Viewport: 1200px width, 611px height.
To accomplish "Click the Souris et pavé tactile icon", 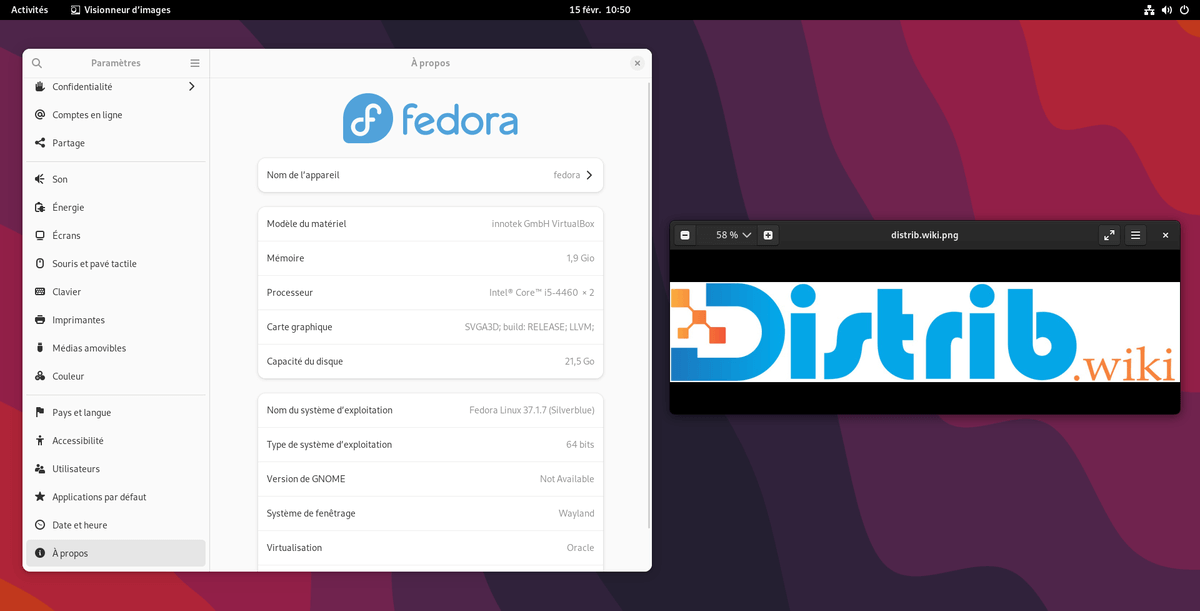I will (x=40, y=264).
